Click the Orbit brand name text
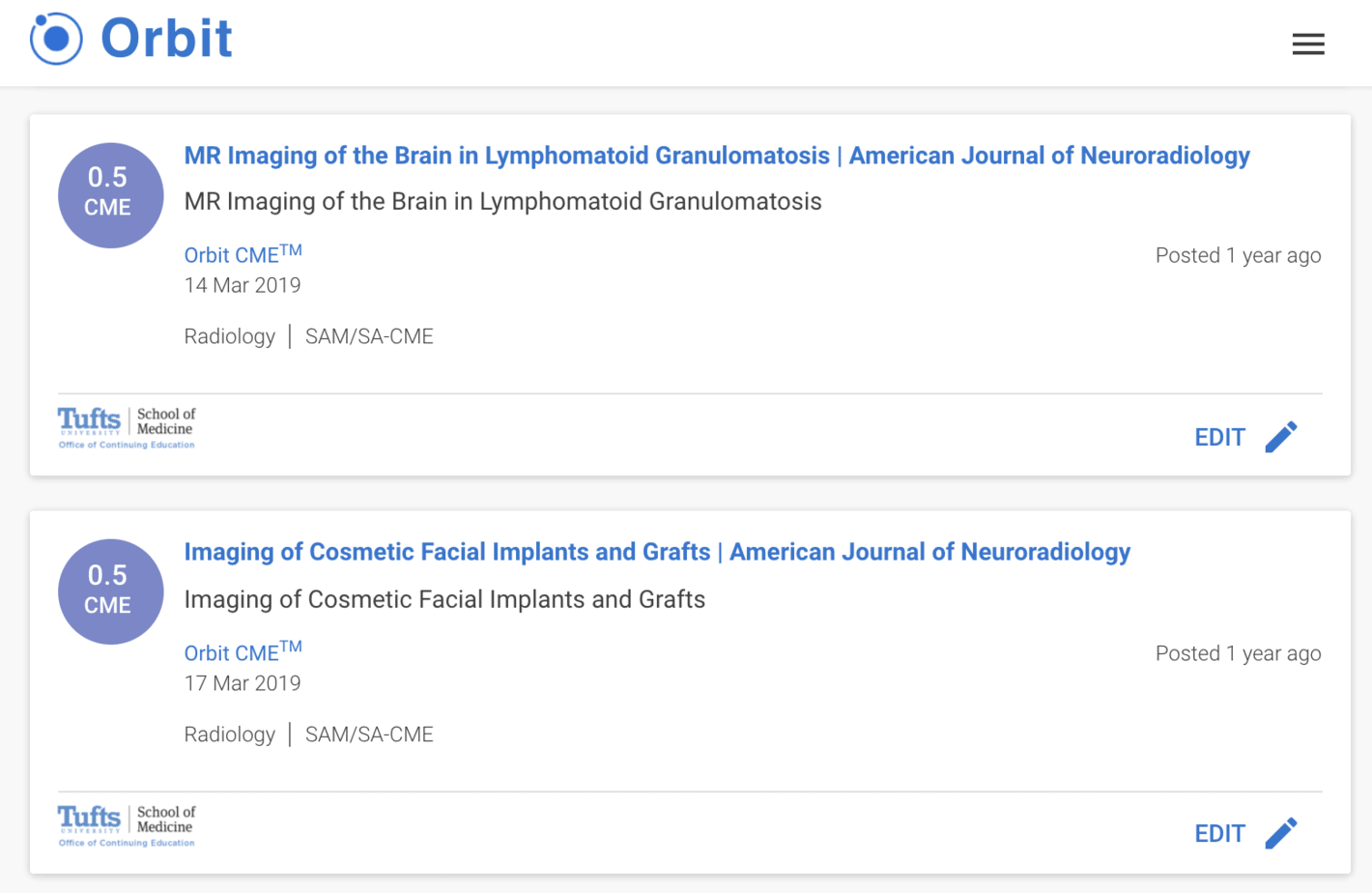This screenshot has height=893, width=1372. pos(166,39)
